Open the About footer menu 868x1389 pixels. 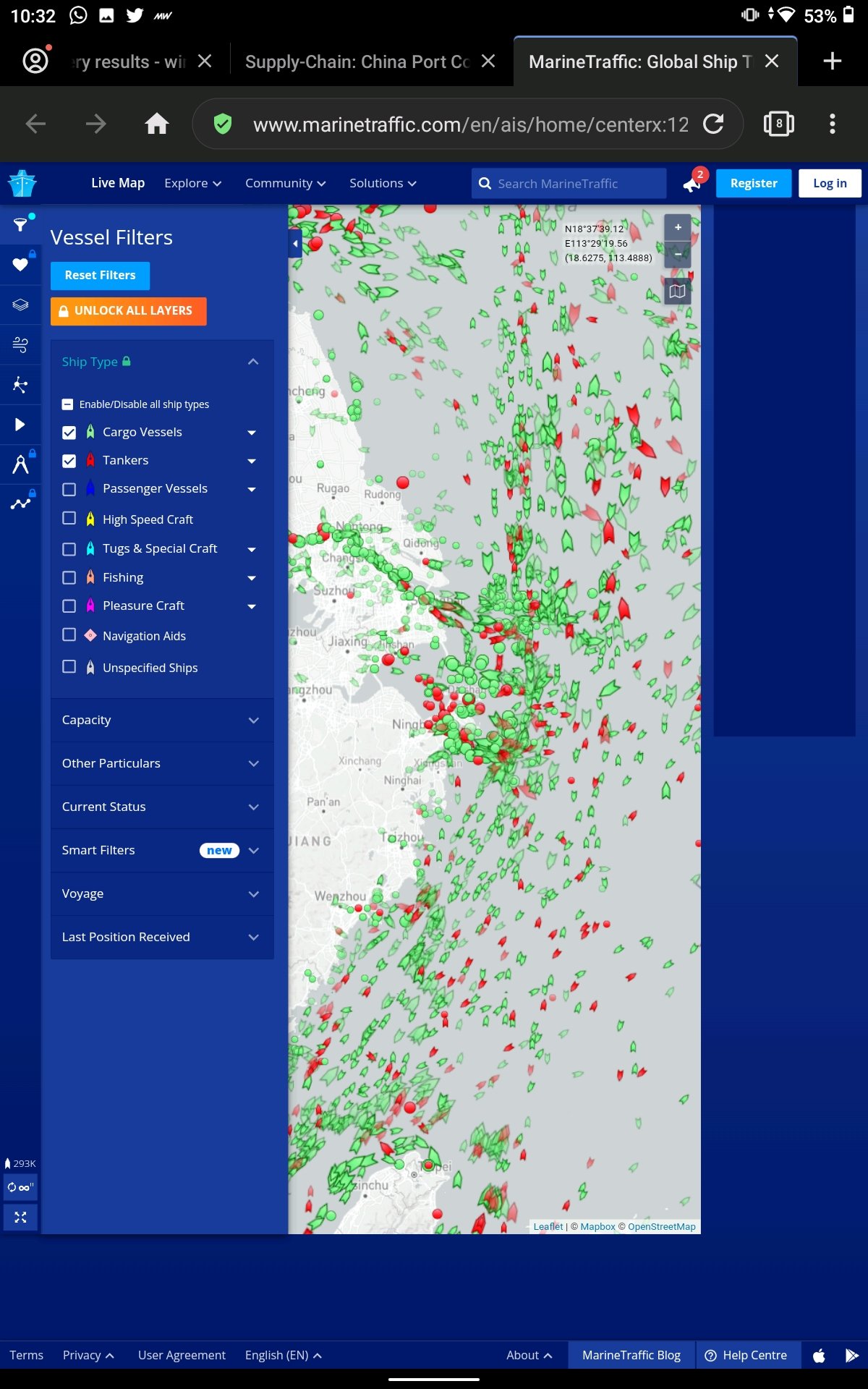click(x=529, y=1355)
